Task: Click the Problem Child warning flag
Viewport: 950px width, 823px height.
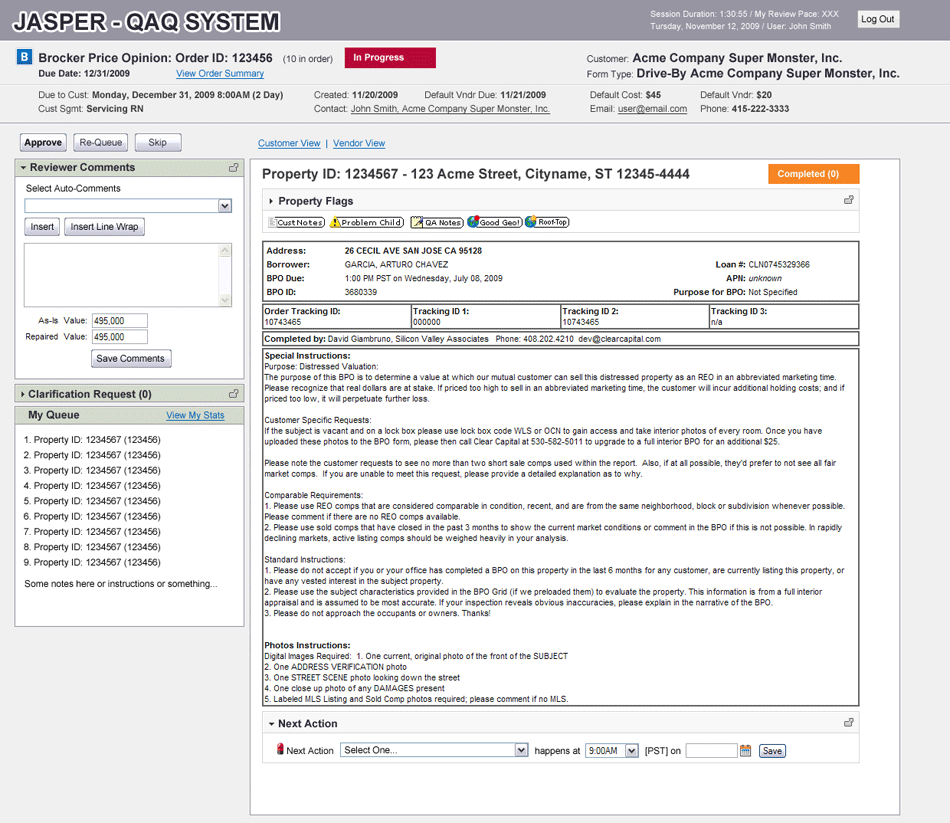Action: [x=367, y=222]
